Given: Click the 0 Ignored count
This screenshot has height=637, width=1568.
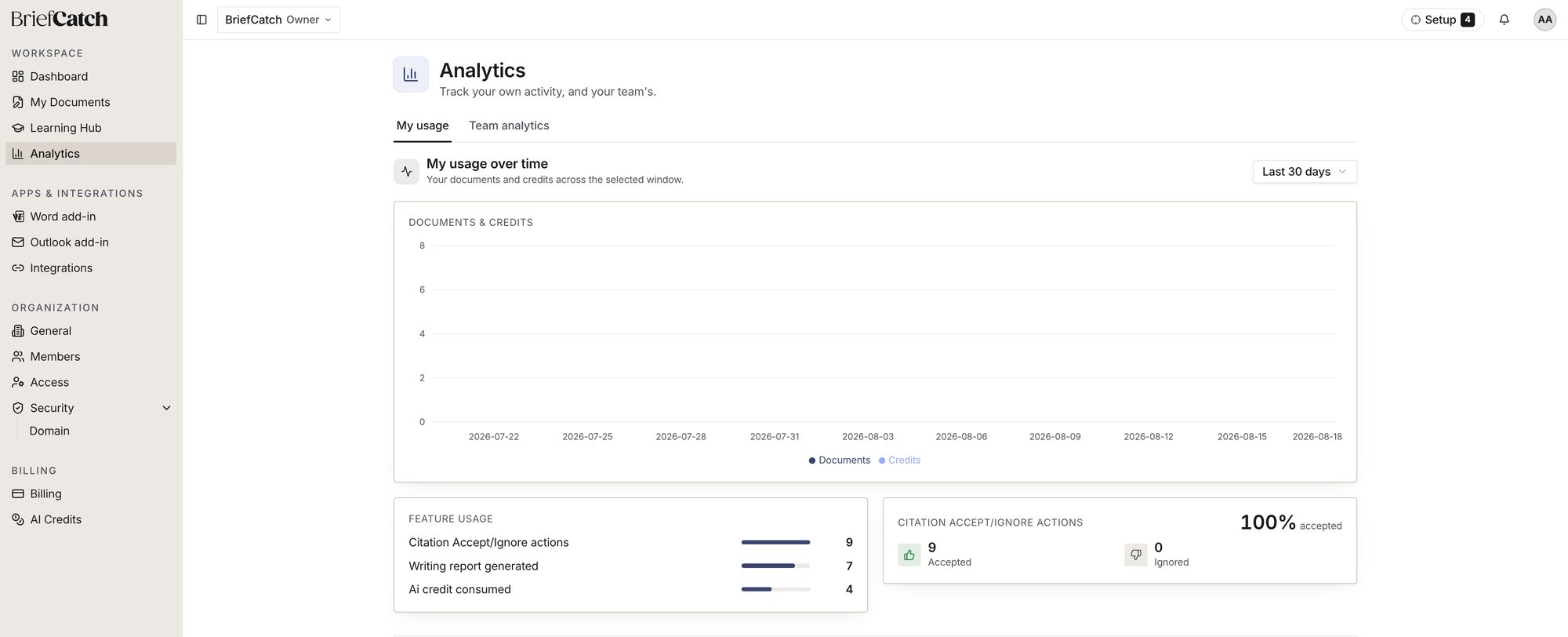Looking at the screenshot, I should click(1159, 548).
